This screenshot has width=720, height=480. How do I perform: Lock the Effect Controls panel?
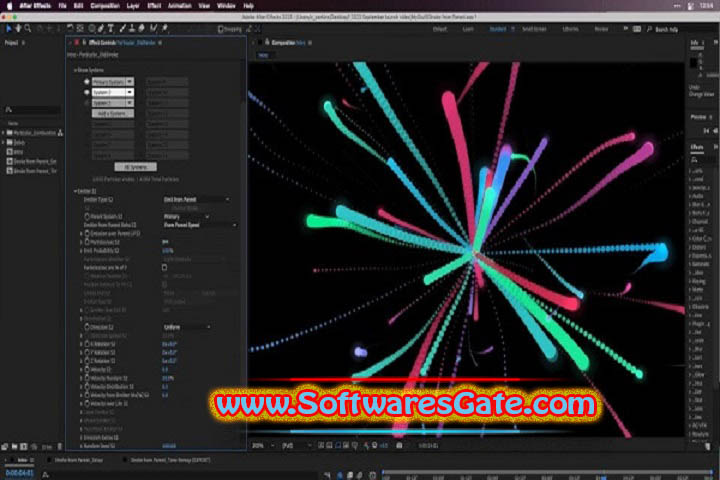(84, 42)
